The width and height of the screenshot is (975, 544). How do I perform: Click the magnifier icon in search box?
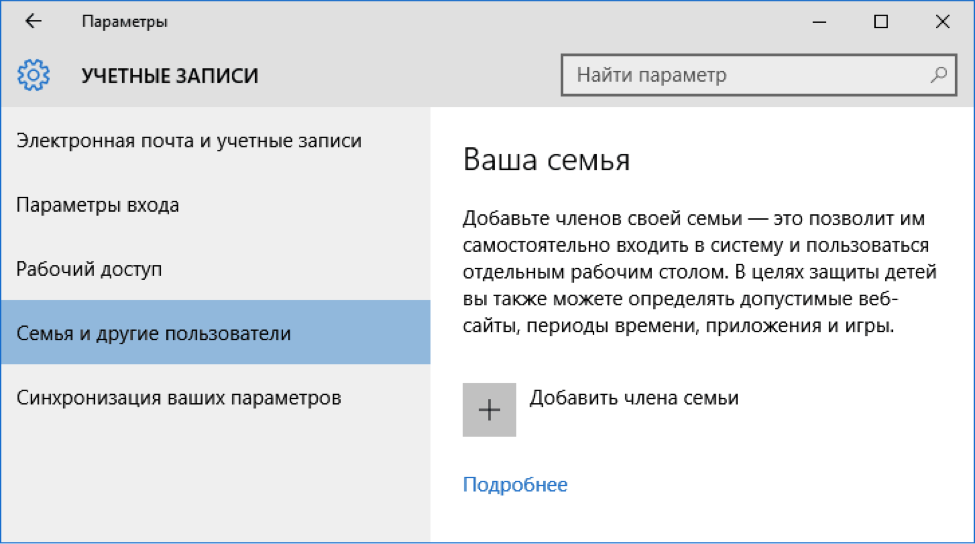point(938,75)
